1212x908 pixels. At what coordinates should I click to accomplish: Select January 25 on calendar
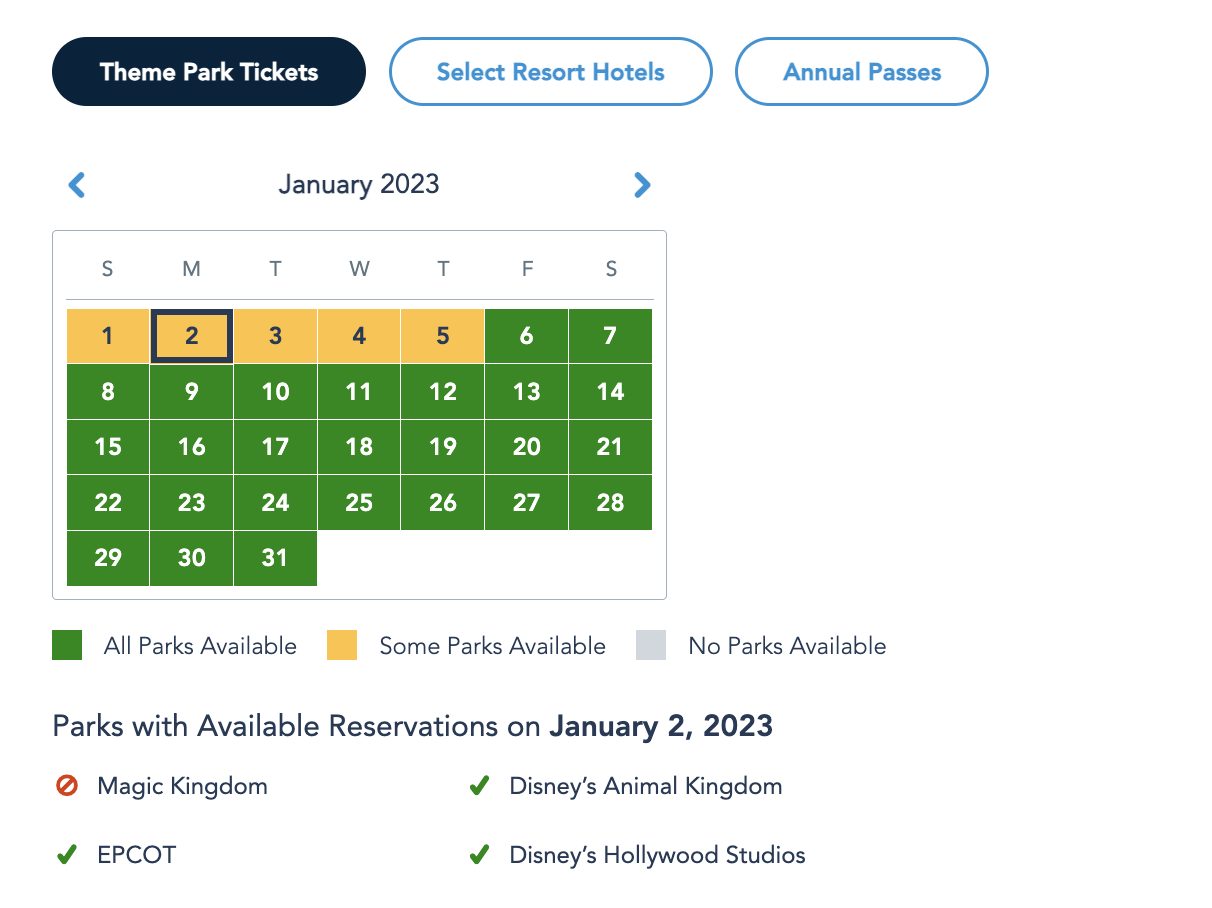359,503
